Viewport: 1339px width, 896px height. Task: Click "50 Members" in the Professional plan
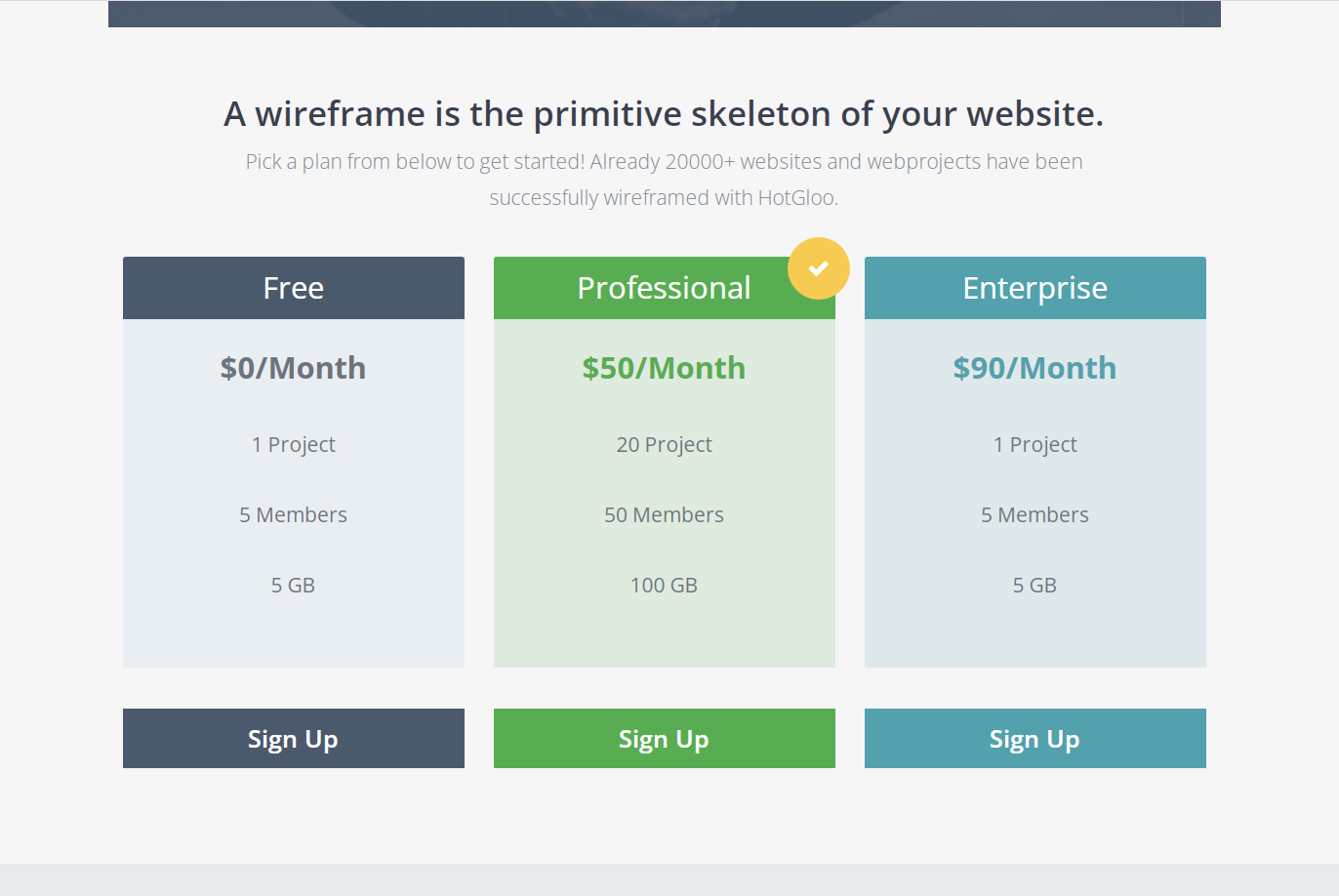[664, 515]
